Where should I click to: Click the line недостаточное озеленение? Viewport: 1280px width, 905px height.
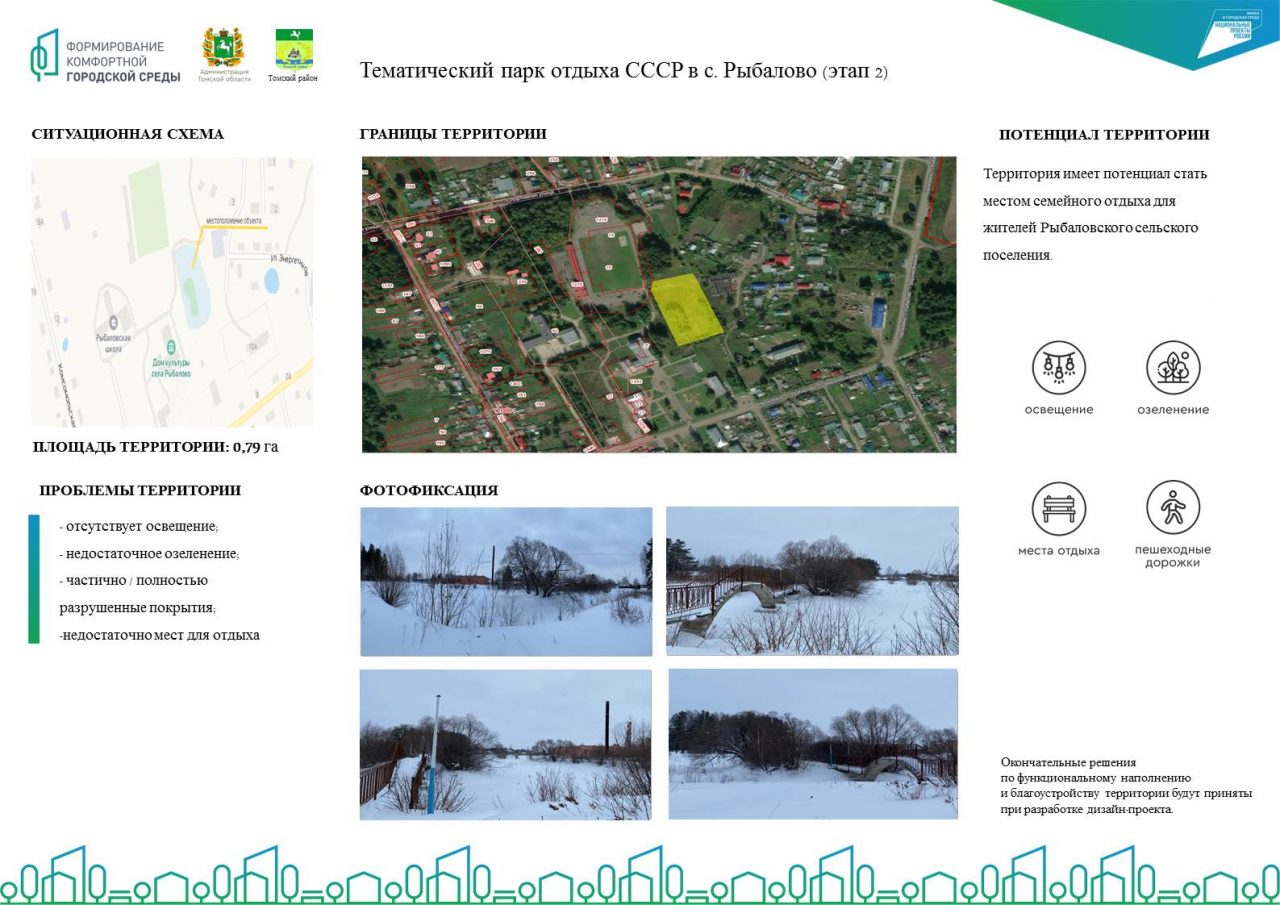149,553
